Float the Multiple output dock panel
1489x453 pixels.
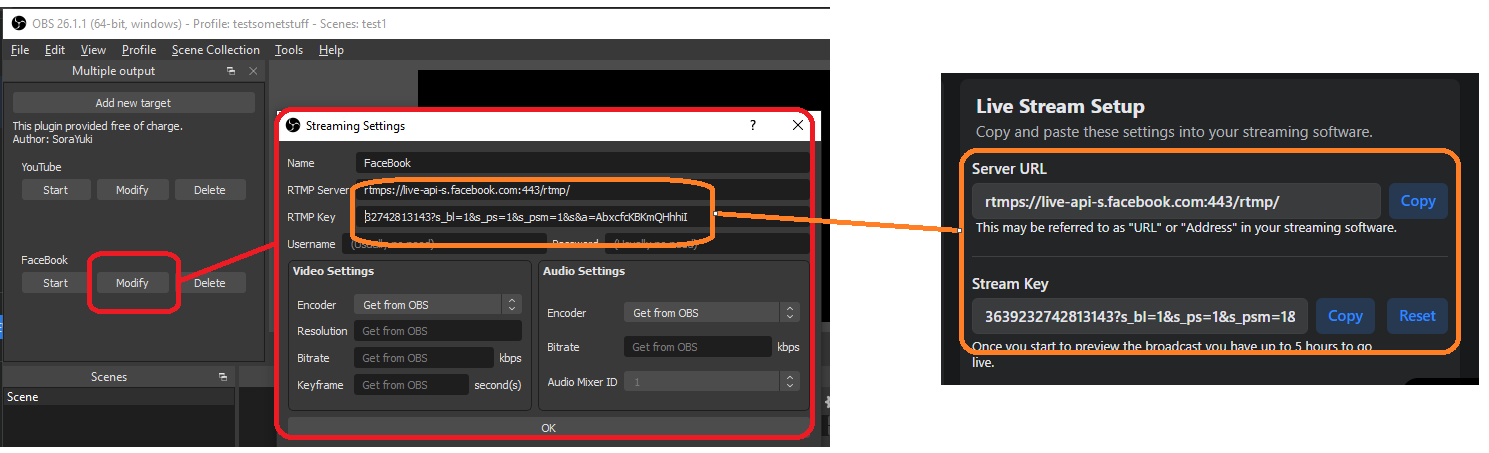coord(231,71)
